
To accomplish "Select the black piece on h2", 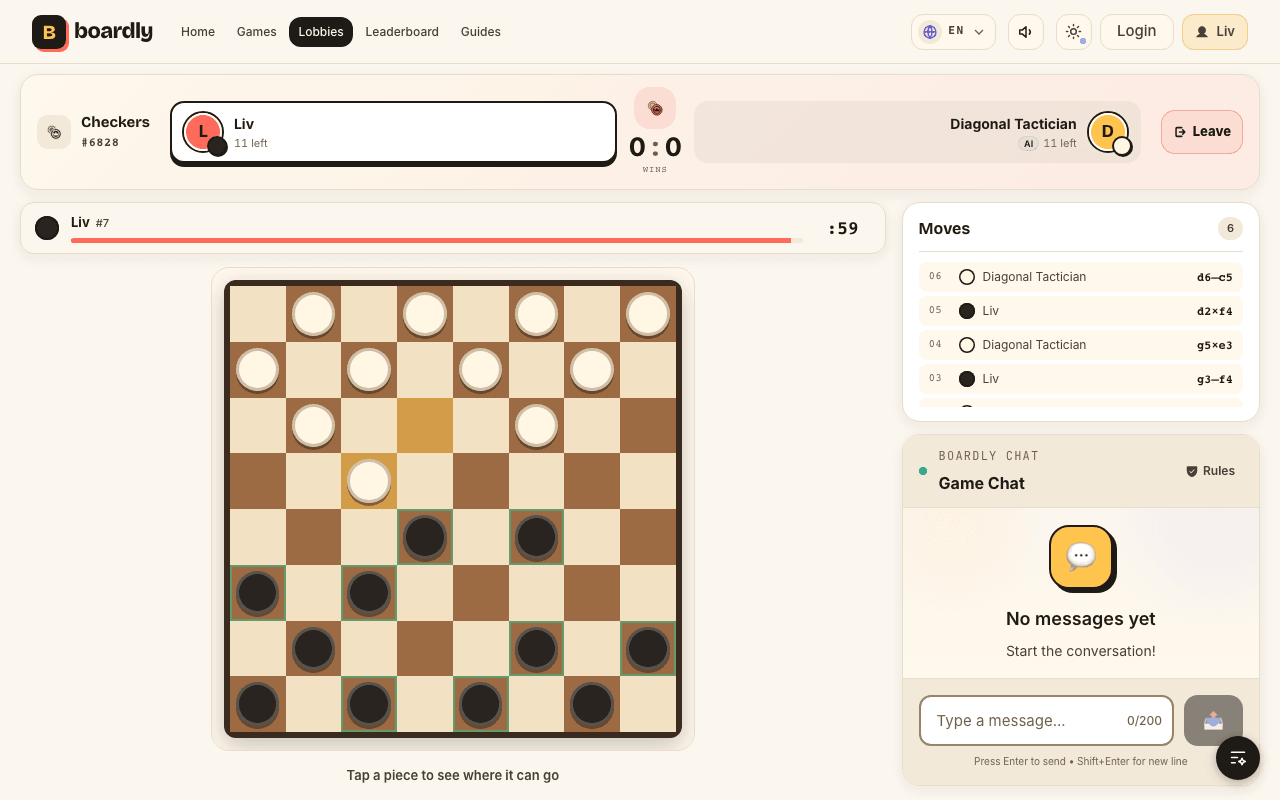I will point(648,649).
